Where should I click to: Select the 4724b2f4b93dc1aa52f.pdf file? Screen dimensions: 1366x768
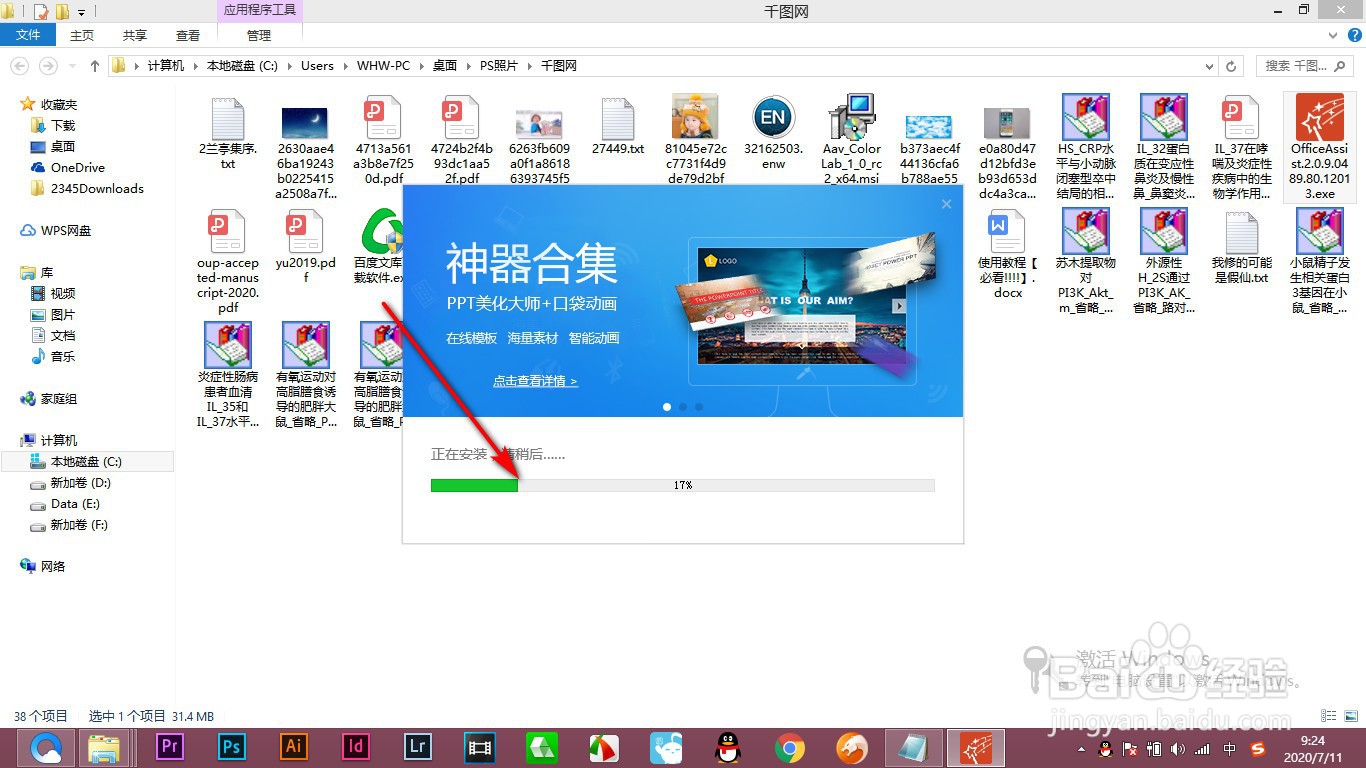[462, 141]
